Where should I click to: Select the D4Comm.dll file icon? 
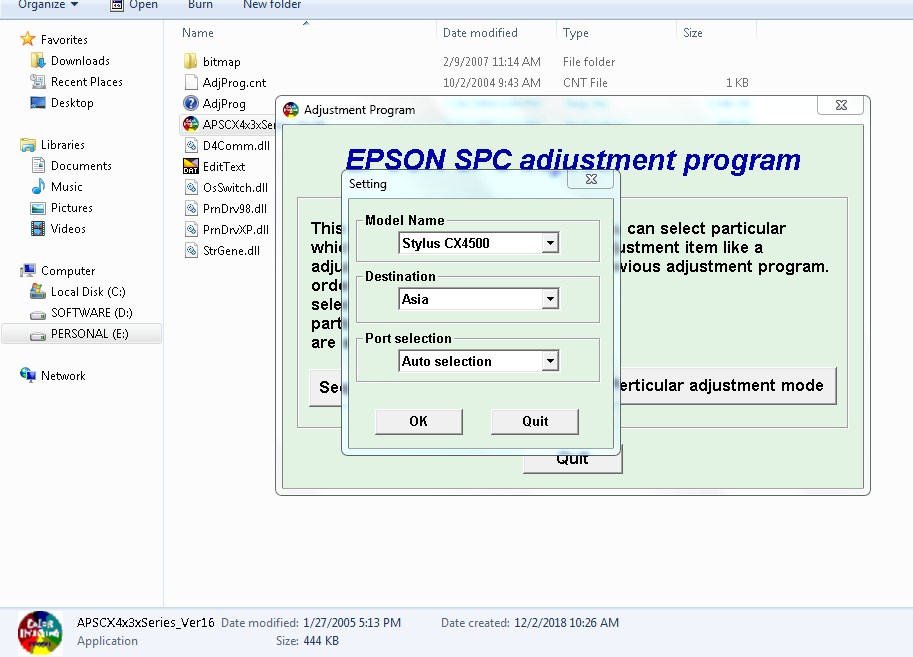[190, 145]
